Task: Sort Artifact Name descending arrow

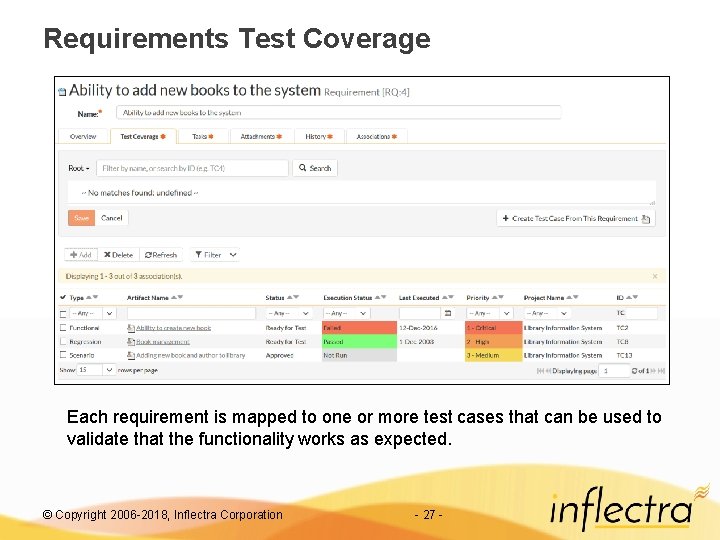Action: [180, 297]
